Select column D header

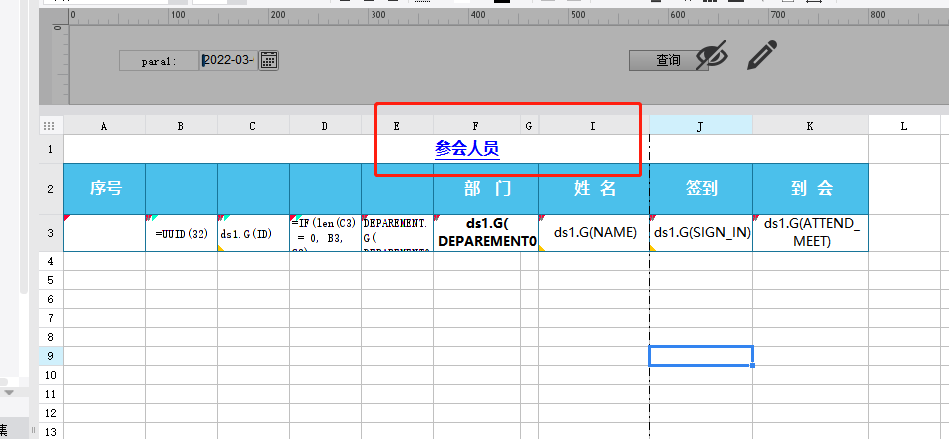click(x=325, y=126)
